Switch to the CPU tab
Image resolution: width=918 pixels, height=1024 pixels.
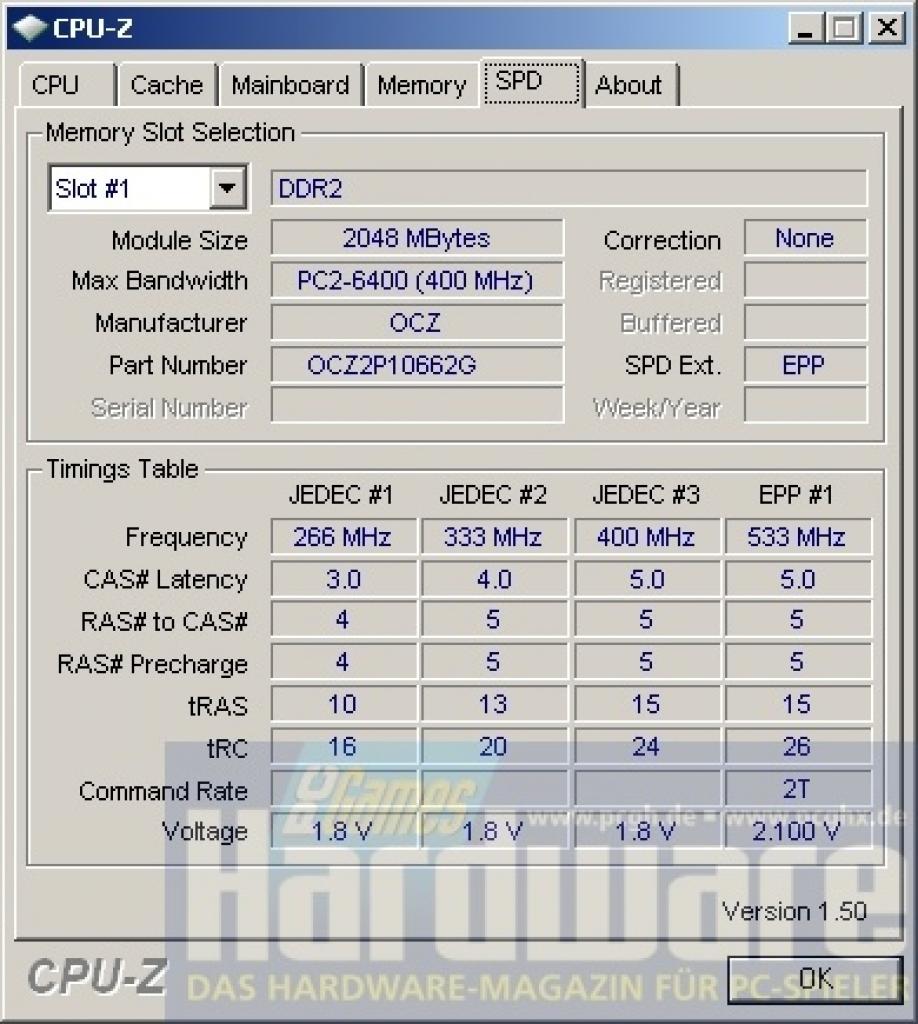click(67, 85)
